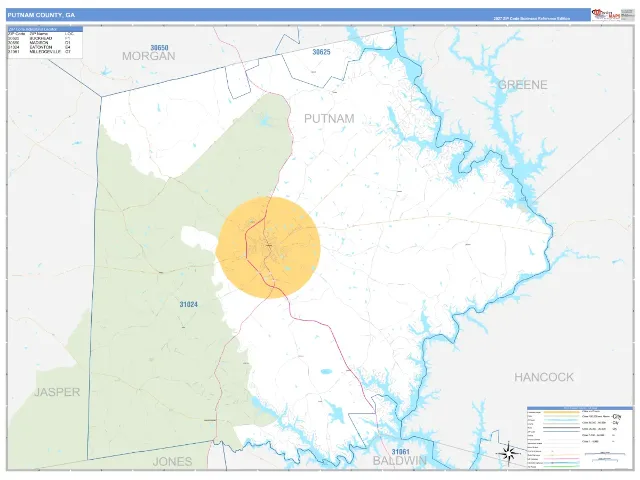The height and width of the screenshot is (480, 640).
Task: Click the EATONTON row in ZIP table
Action: click(x=40, y=47)
